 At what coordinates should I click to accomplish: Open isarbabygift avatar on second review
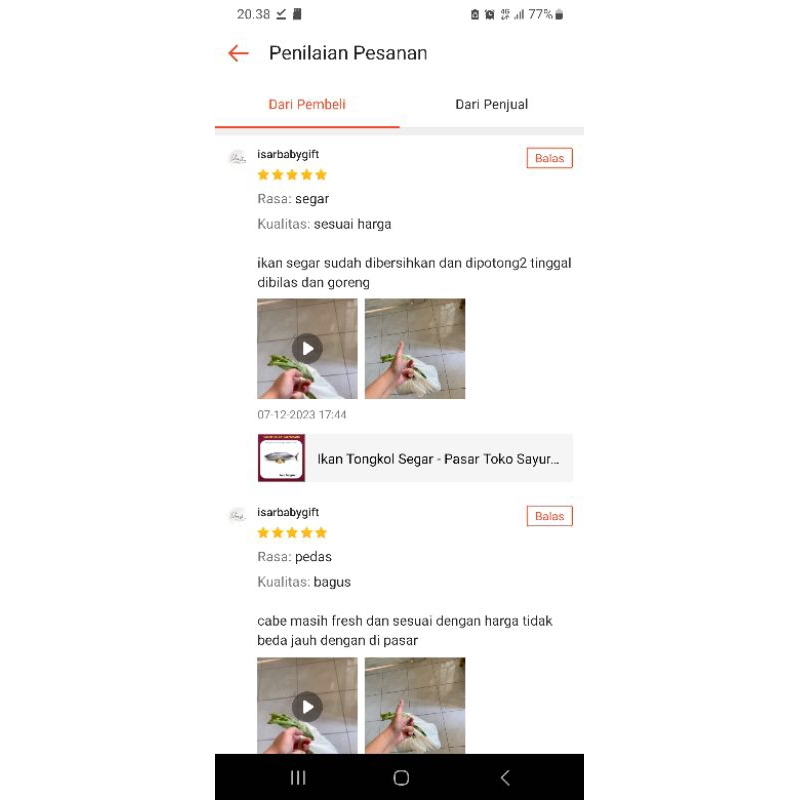(x=237, y=515)
